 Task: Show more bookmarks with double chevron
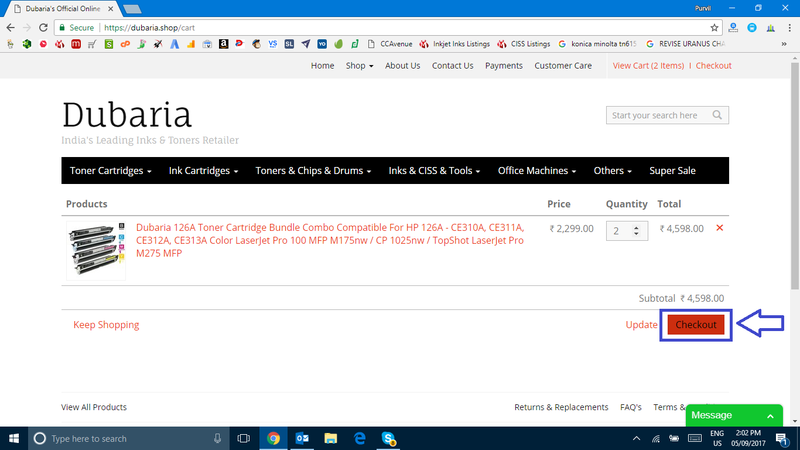[784, 44]
